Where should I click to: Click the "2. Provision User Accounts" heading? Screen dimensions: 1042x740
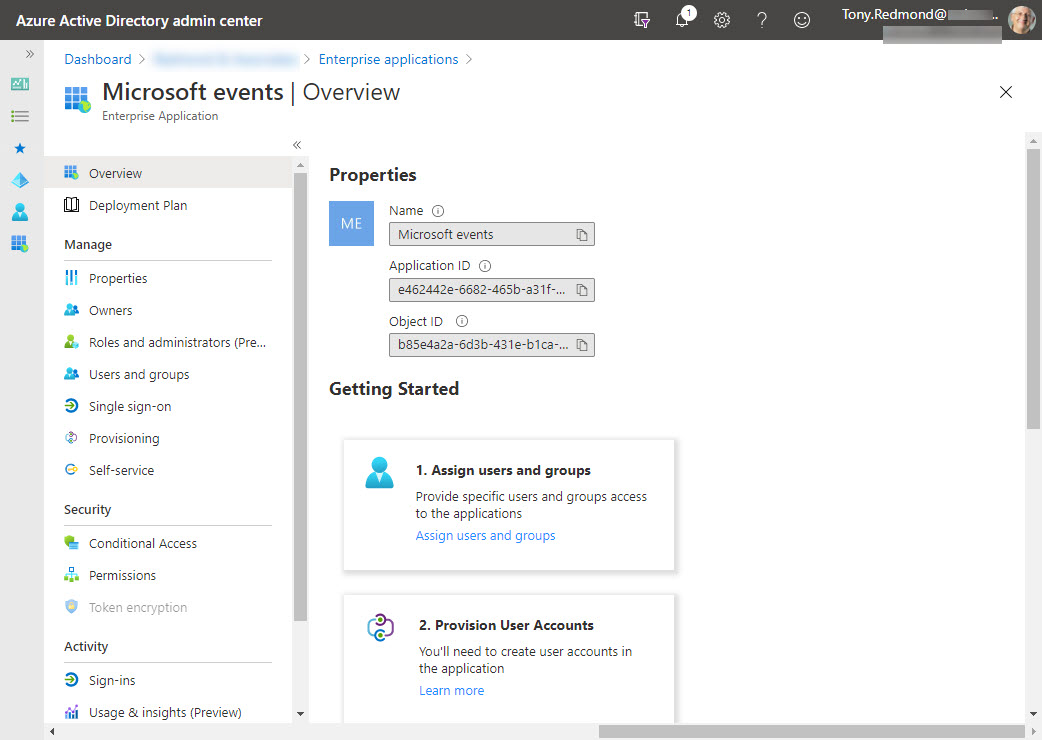506,625
